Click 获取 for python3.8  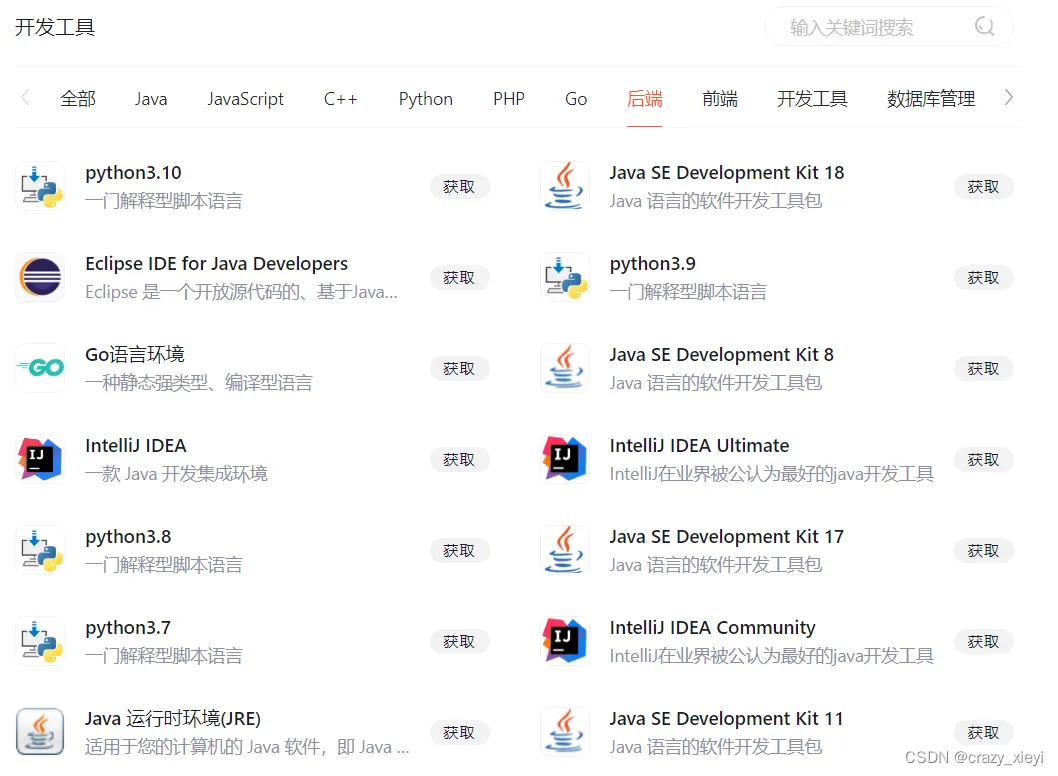460,551
